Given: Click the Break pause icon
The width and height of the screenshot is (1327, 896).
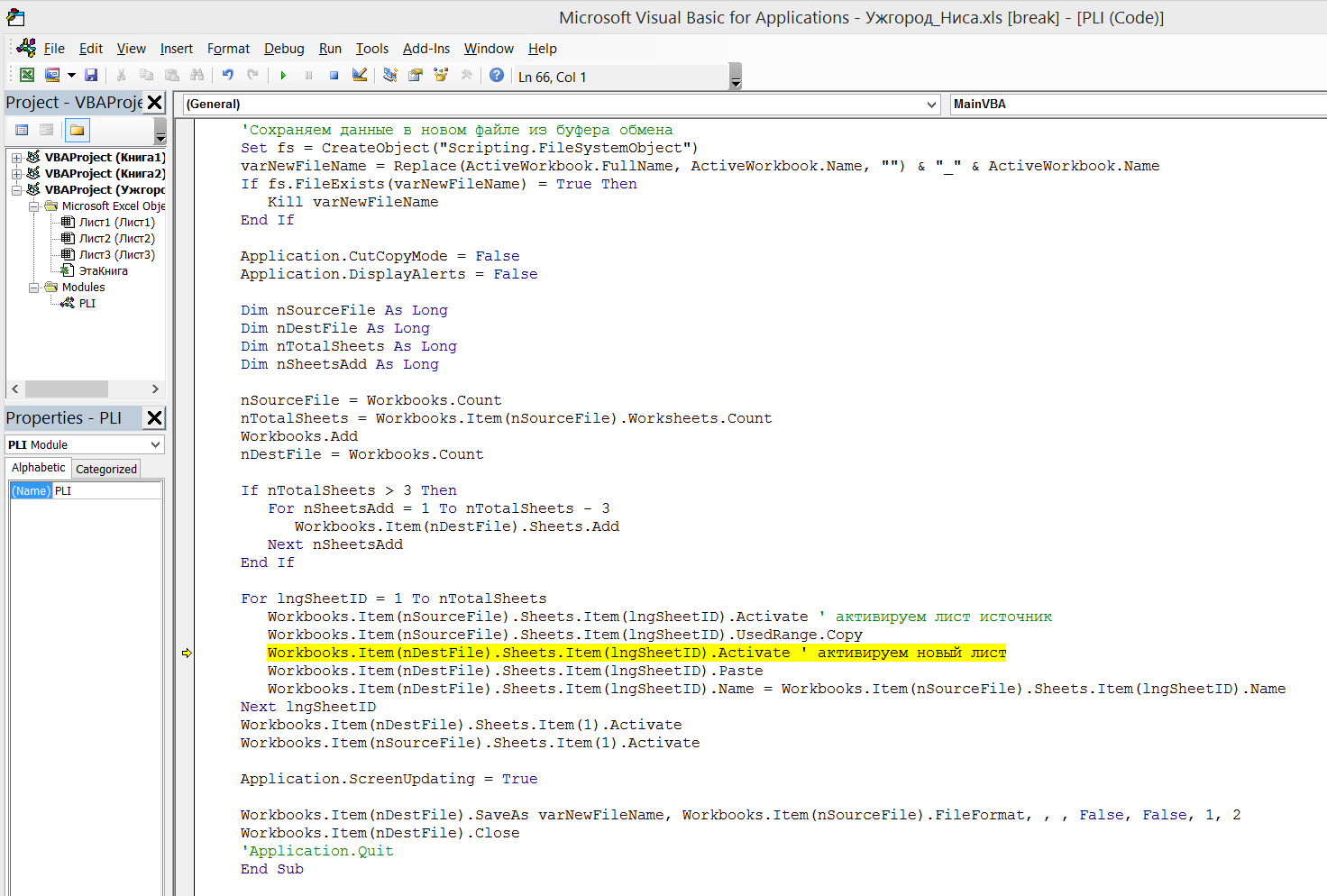Looking at the screenshot, I should coord(308,76).
